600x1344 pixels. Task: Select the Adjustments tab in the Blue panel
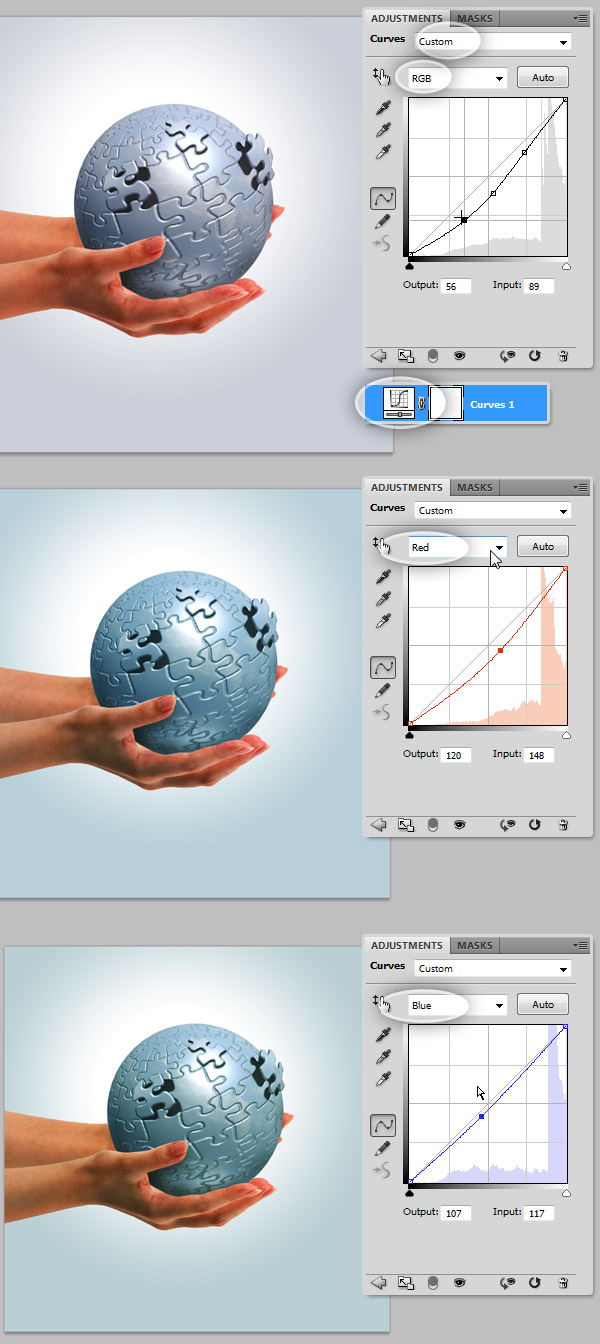tap(406, 945)
